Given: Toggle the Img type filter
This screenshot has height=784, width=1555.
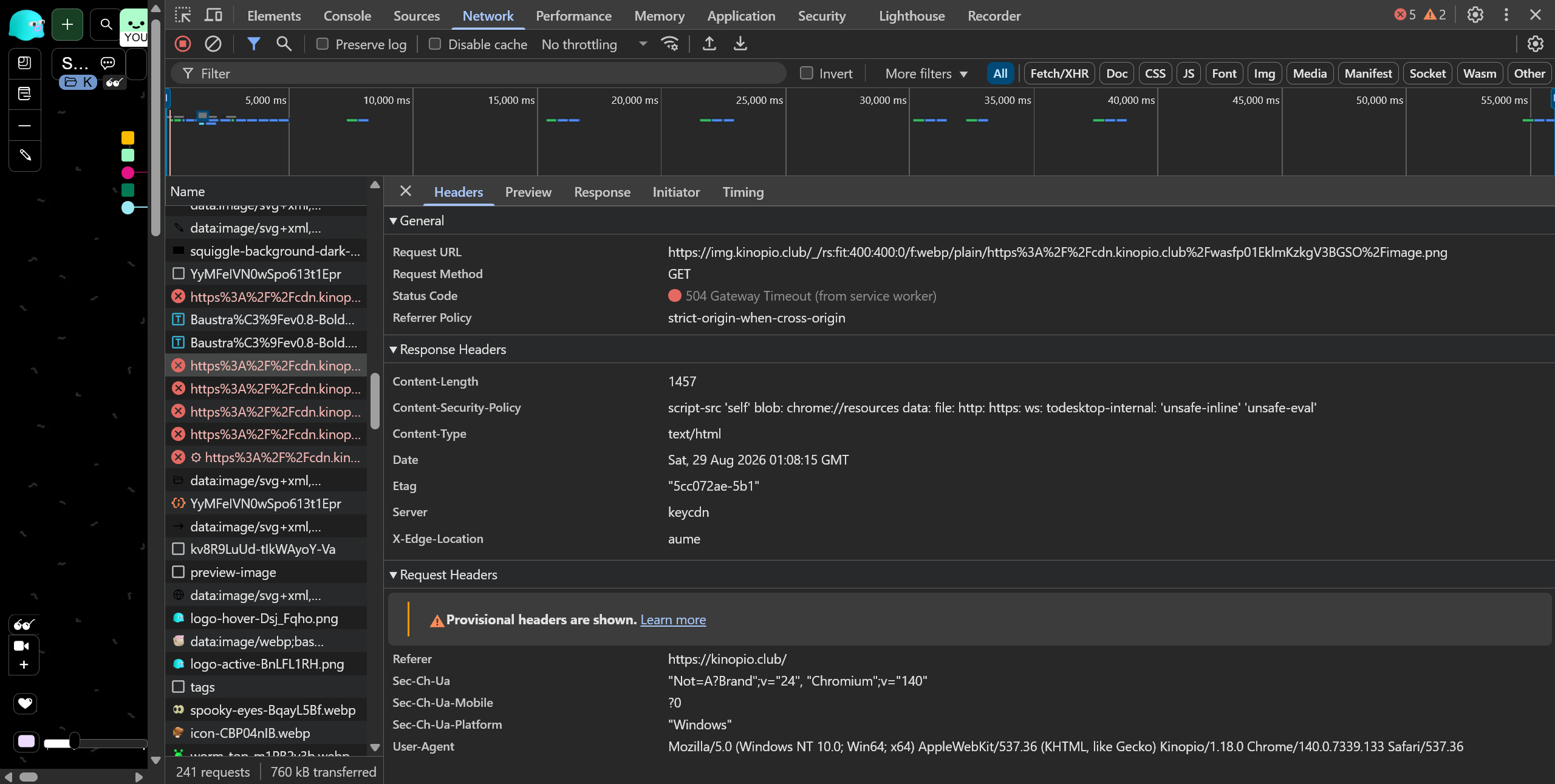Looking at the screenshot, I should 1264,73.
